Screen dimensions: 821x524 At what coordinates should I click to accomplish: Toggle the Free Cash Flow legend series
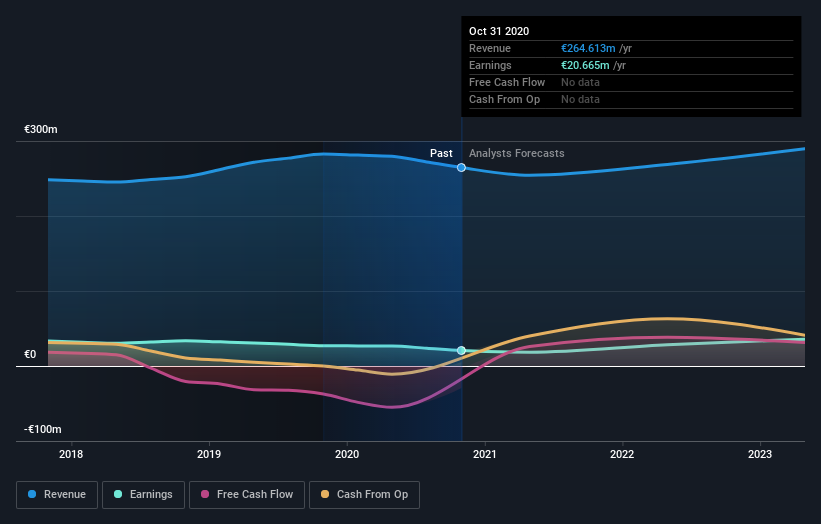coord(247,495)
